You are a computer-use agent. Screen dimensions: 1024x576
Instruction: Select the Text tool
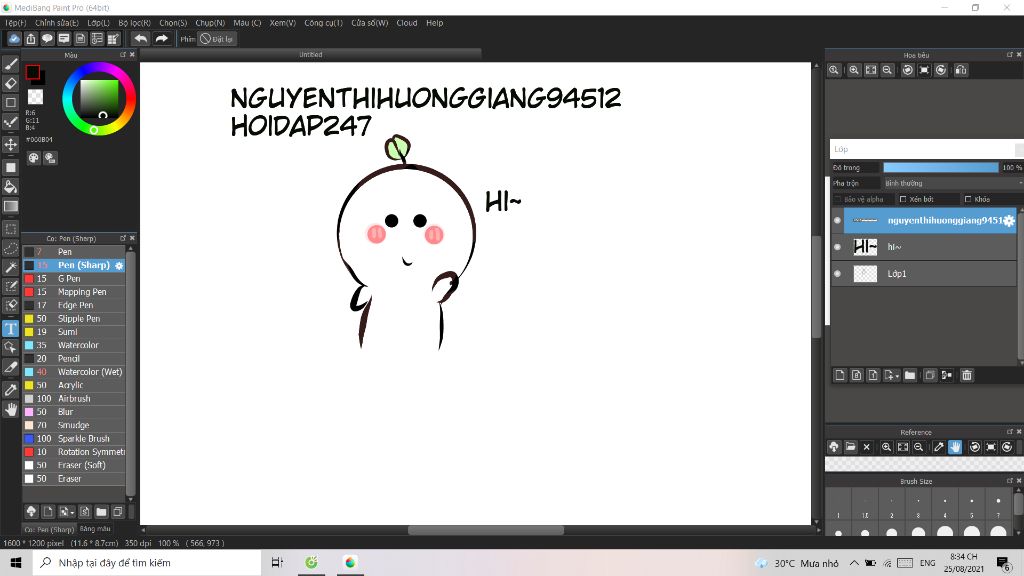10,328
